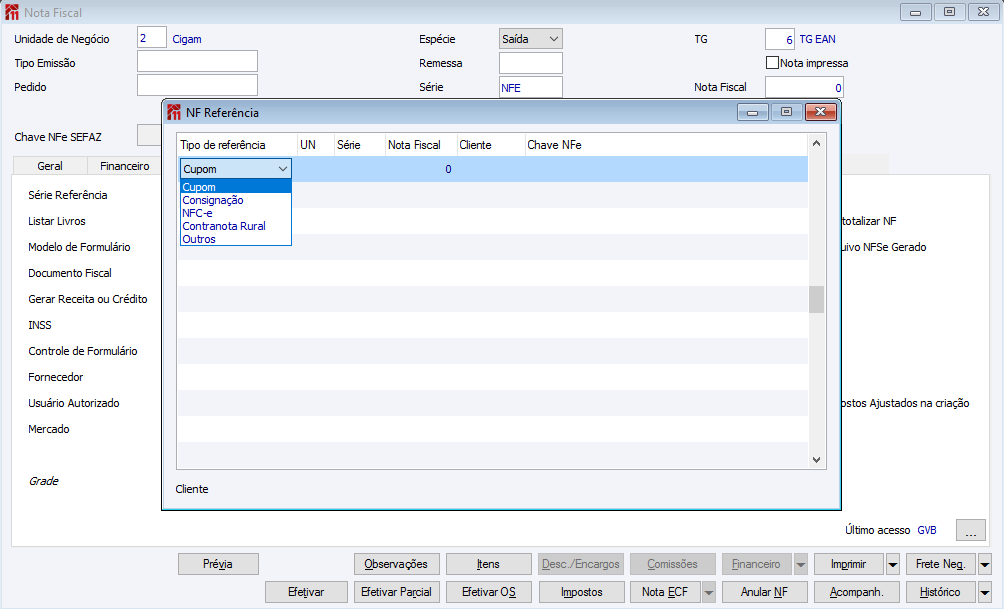The image size is (1004, 609).
Task: Click the Modelo de Formulário label
Action: click(x=79, y=247)
